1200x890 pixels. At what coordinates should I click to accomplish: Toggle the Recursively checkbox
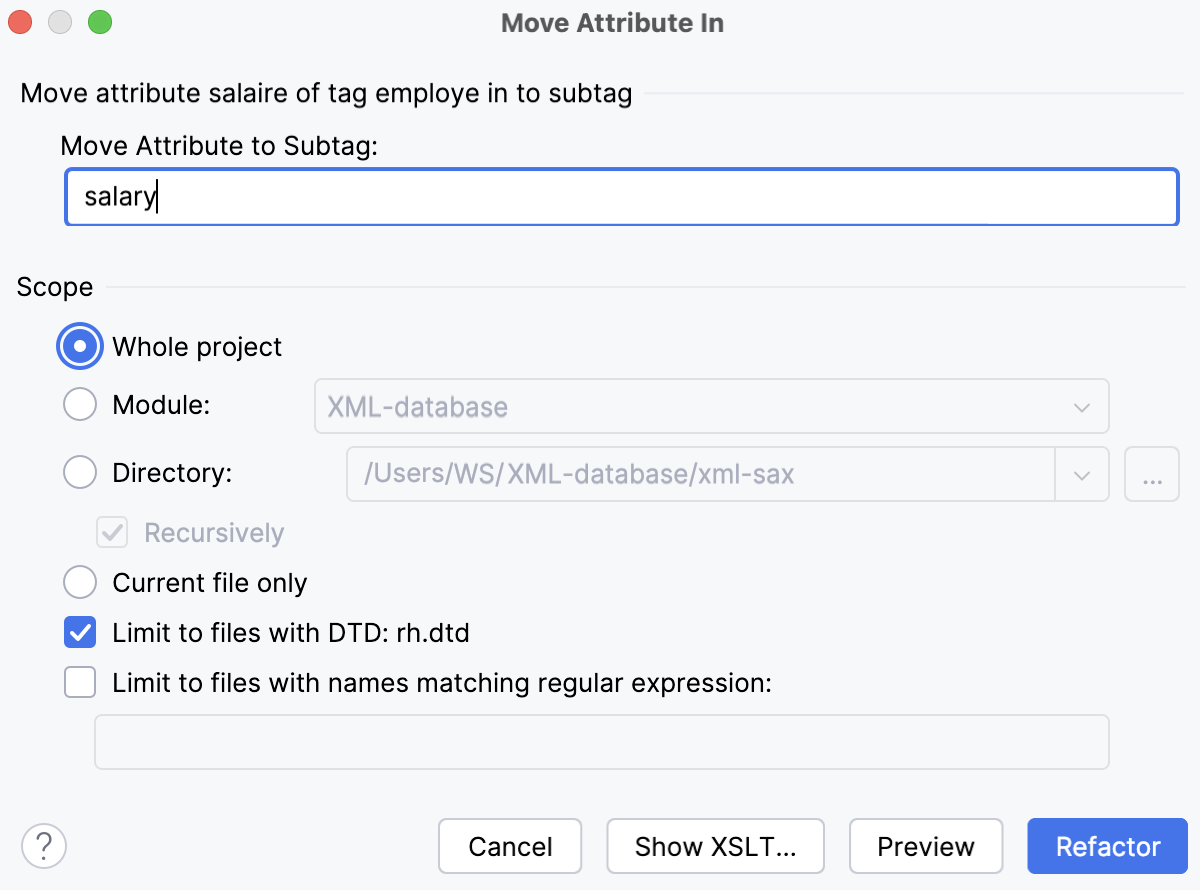[111, 532]
